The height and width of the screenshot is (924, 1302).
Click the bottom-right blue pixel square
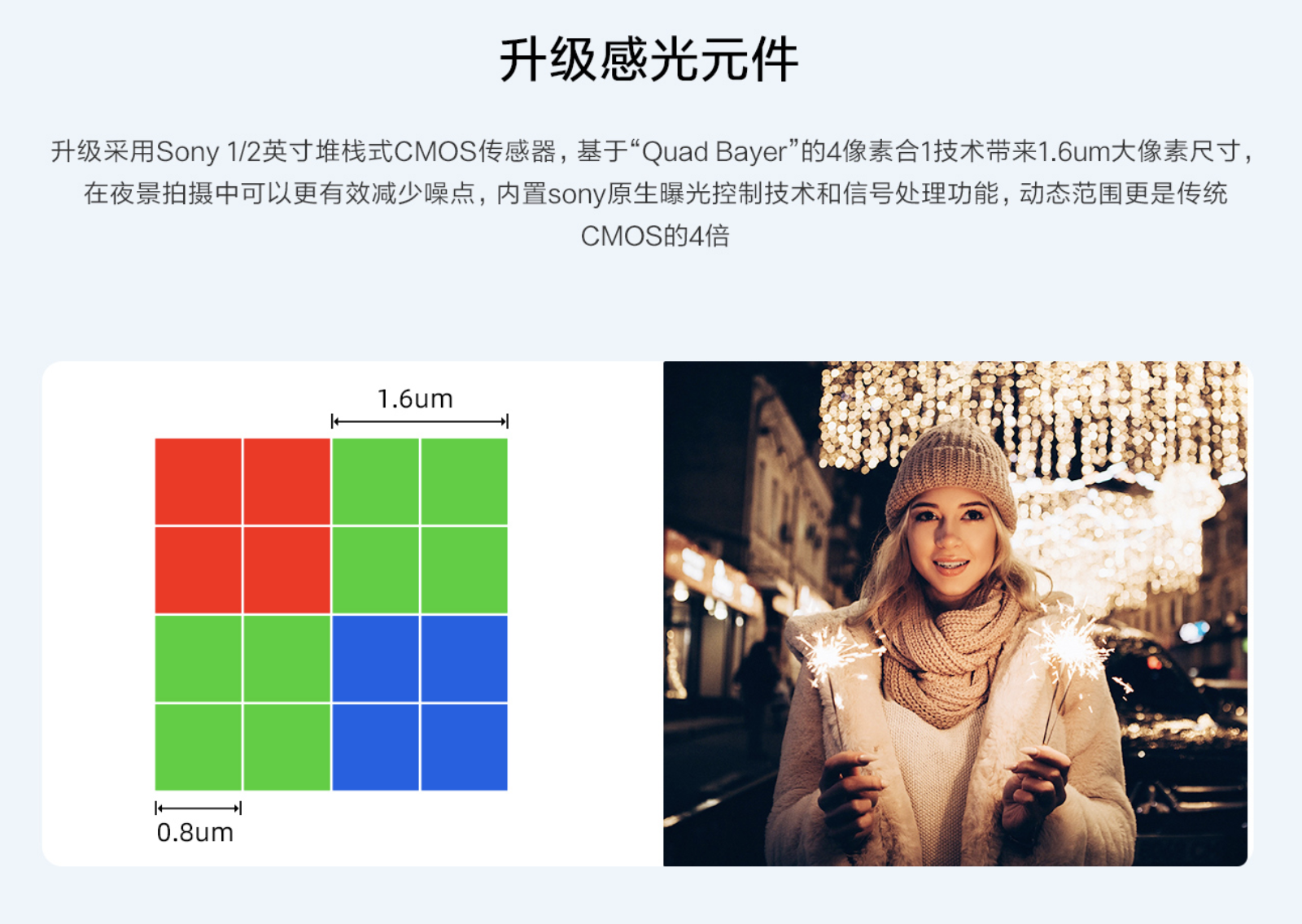465,747
